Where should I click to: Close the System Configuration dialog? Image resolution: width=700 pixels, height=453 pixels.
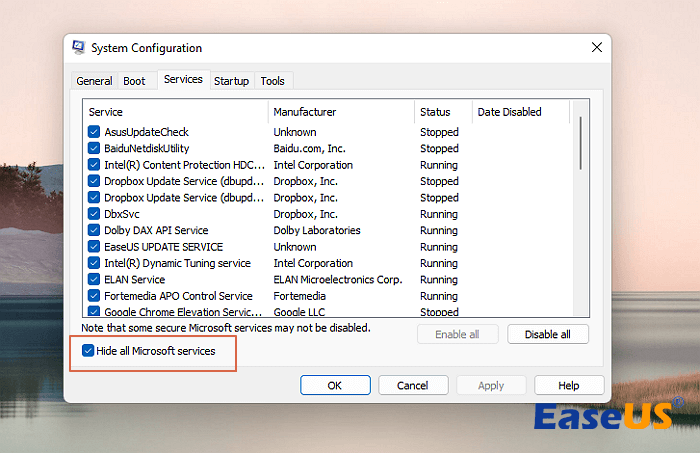[x=597, y=47]
